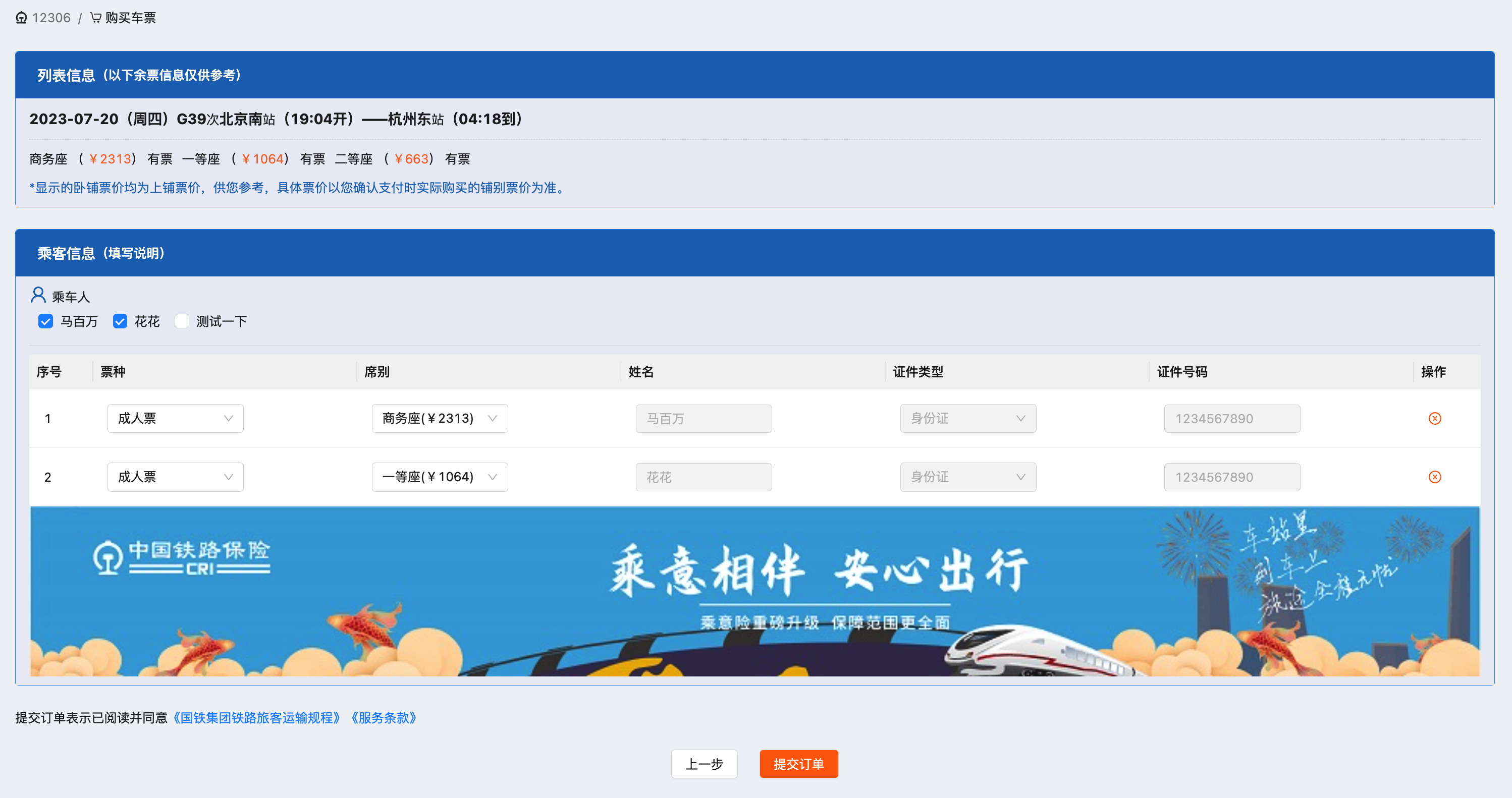1512x798 pixels.
Task: Click the 12306 home icon in breadcrumb
Action: (x=21, y=18)
